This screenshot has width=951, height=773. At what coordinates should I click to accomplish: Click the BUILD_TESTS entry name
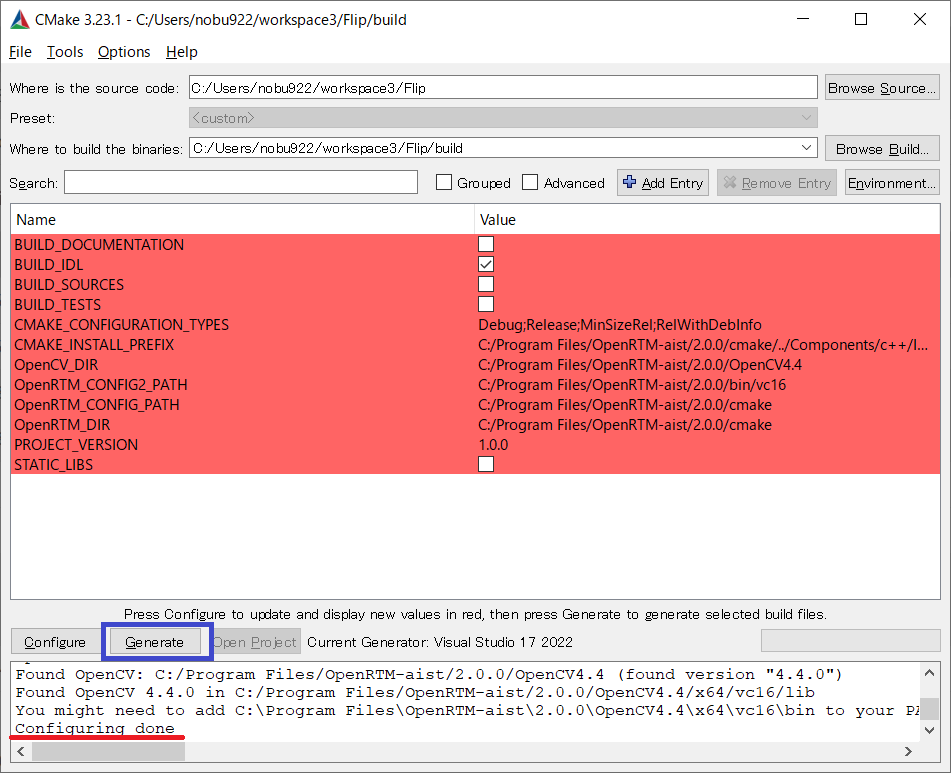pyautogui.click(x=58, y=304)
